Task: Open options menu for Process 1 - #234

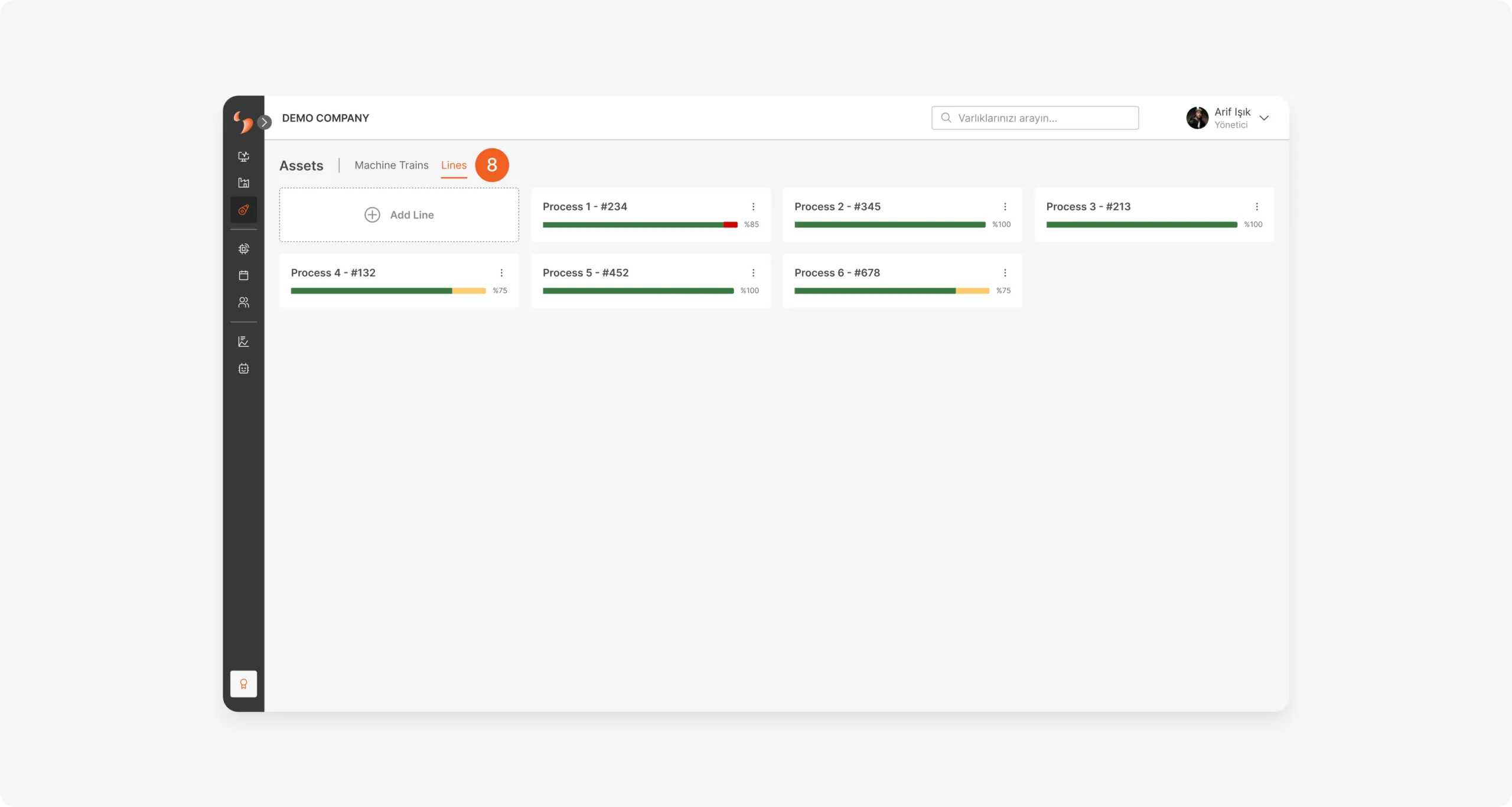Action: point(753,207)
